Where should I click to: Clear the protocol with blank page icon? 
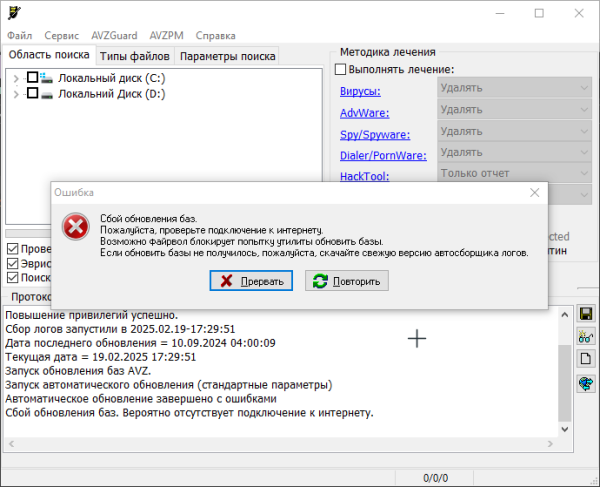[x=586, y=359]
